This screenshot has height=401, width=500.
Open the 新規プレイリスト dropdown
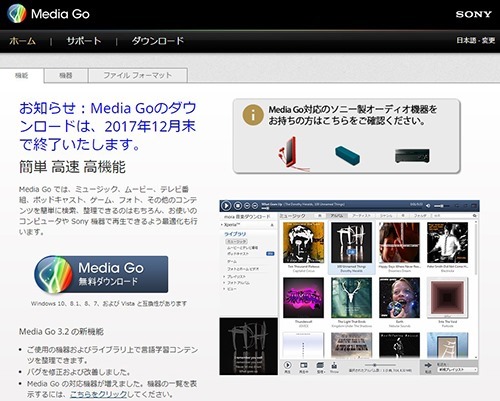pyautogui.click(x=457, y=370)
